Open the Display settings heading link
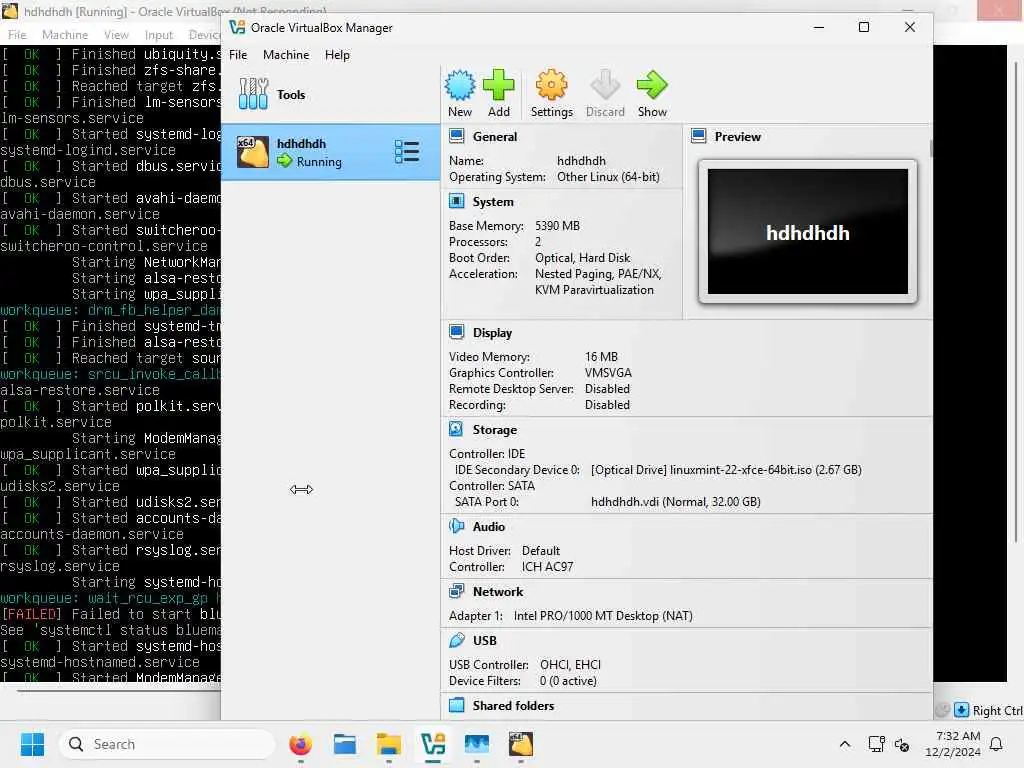The image size is (1024, 768). [492, 332]
